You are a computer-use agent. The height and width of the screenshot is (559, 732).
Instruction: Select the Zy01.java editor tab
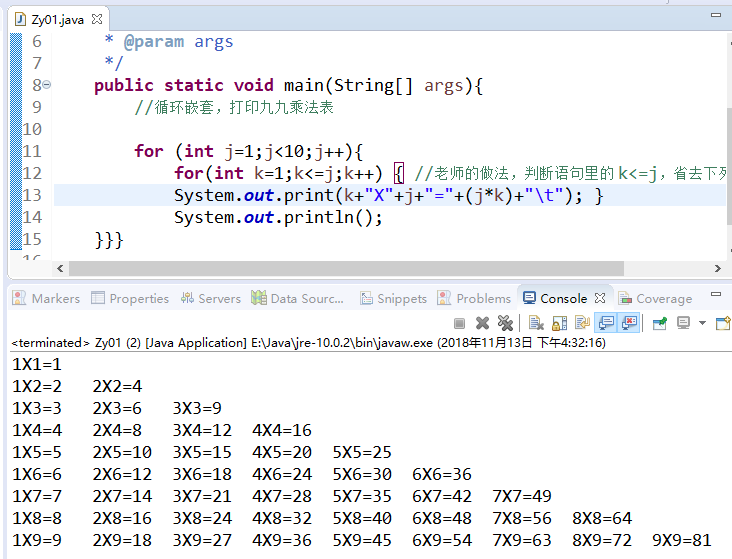point(57,20)
